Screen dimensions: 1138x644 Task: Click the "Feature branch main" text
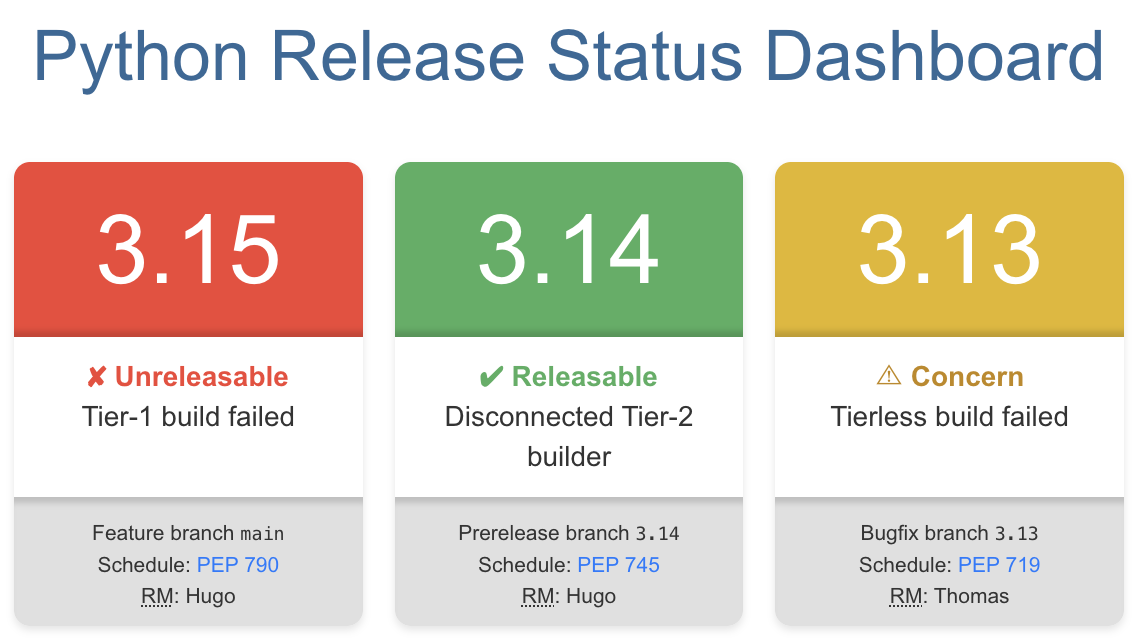point(188,533)
